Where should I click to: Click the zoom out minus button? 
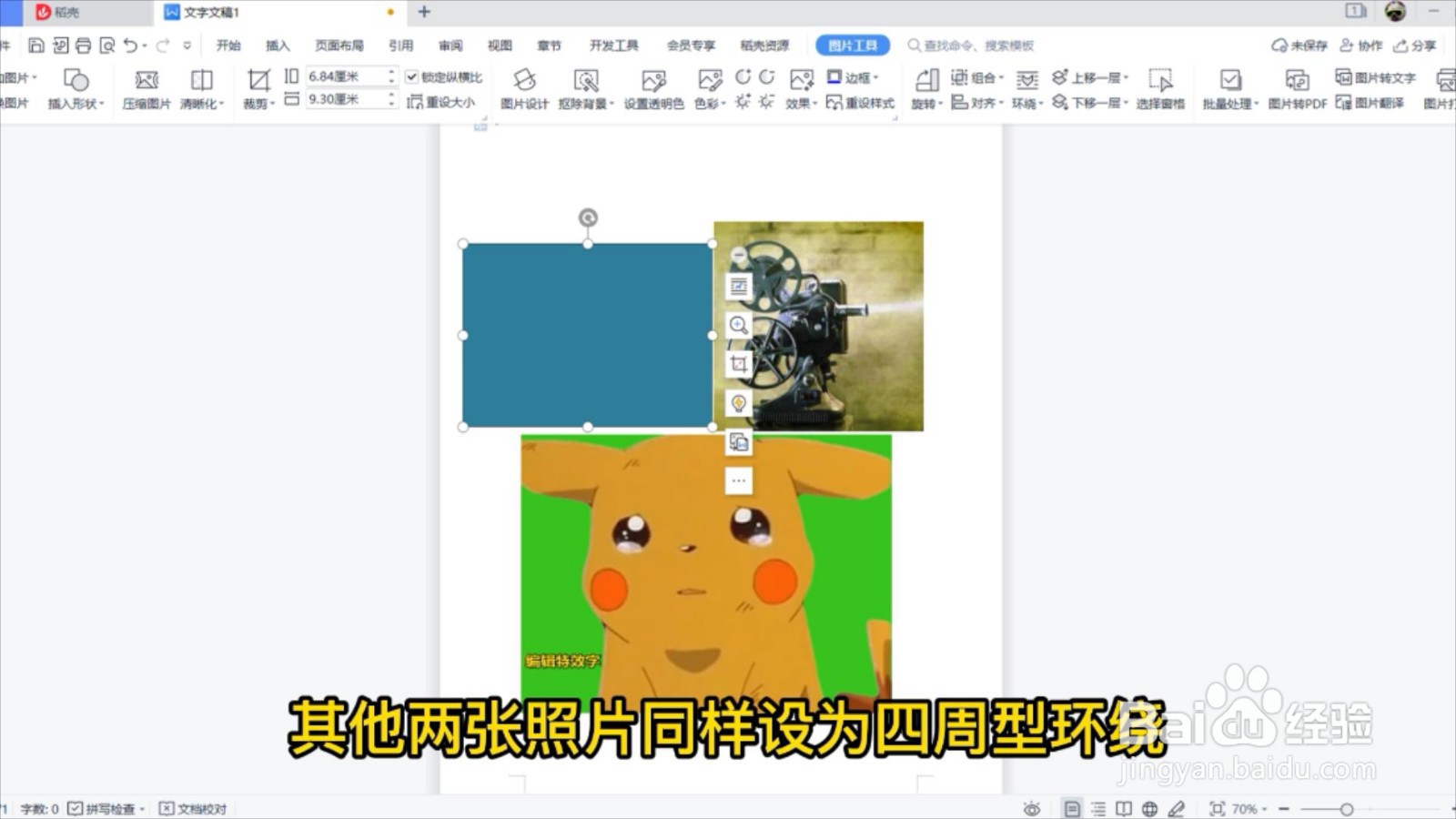coord(1284,808)
